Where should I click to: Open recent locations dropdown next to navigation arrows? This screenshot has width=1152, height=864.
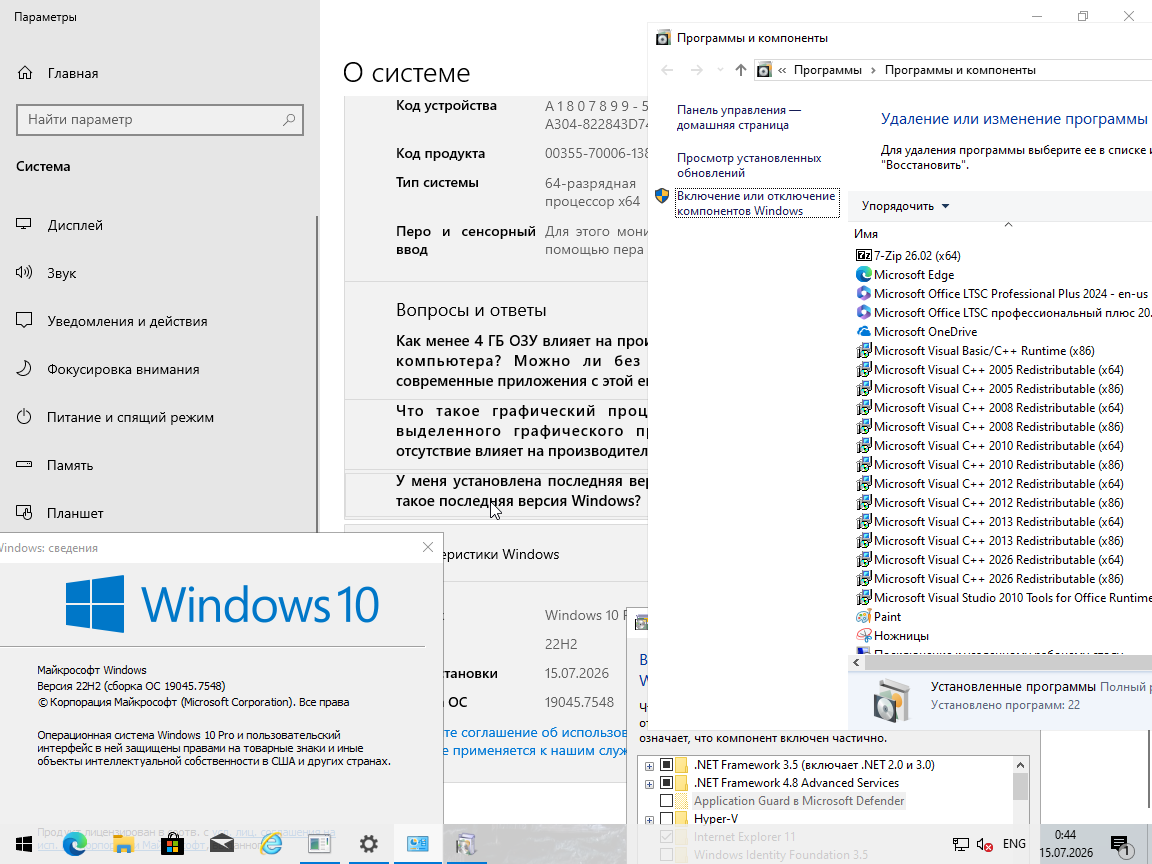pyautogui.click(x=720, y=70)
